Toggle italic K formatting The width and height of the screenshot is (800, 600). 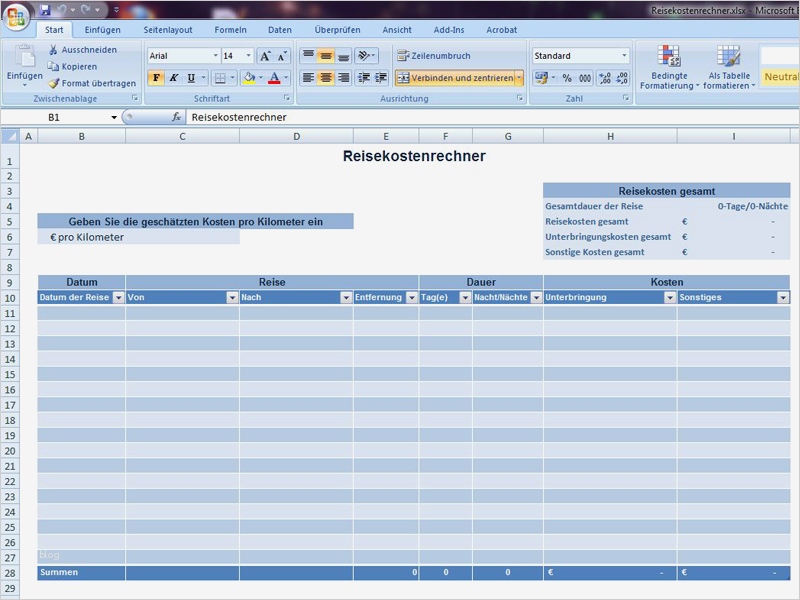tap(173, 78)
